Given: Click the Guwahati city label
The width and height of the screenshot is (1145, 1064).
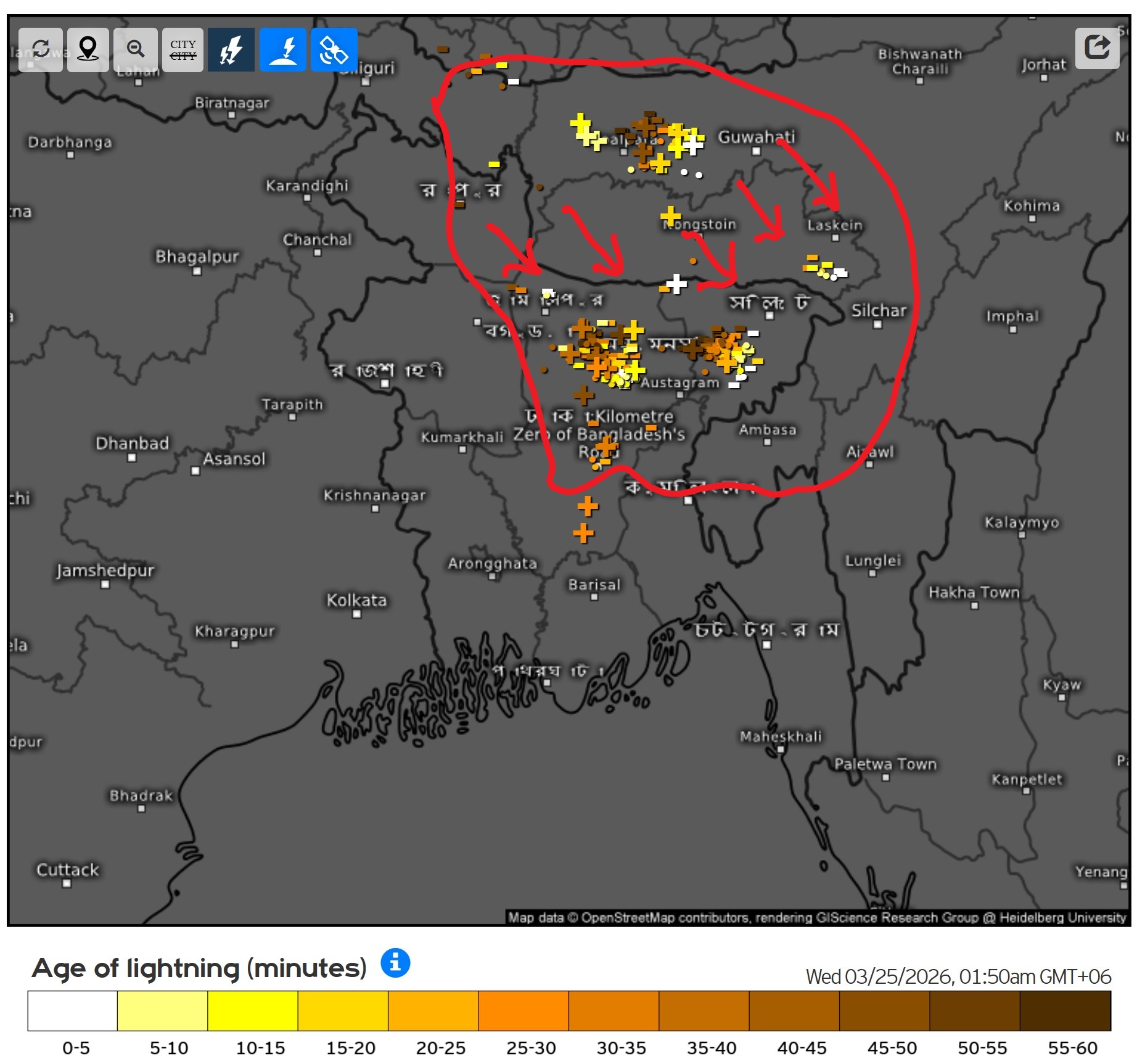Looking at the screenshot, I should coord(756,137).
